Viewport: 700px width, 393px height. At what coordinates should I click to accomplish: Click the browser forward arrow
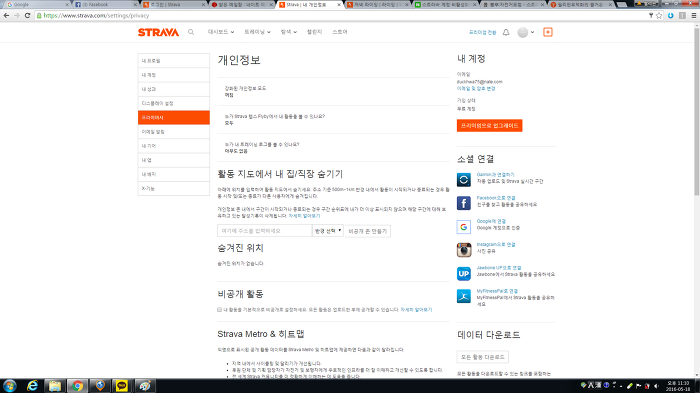17,15
